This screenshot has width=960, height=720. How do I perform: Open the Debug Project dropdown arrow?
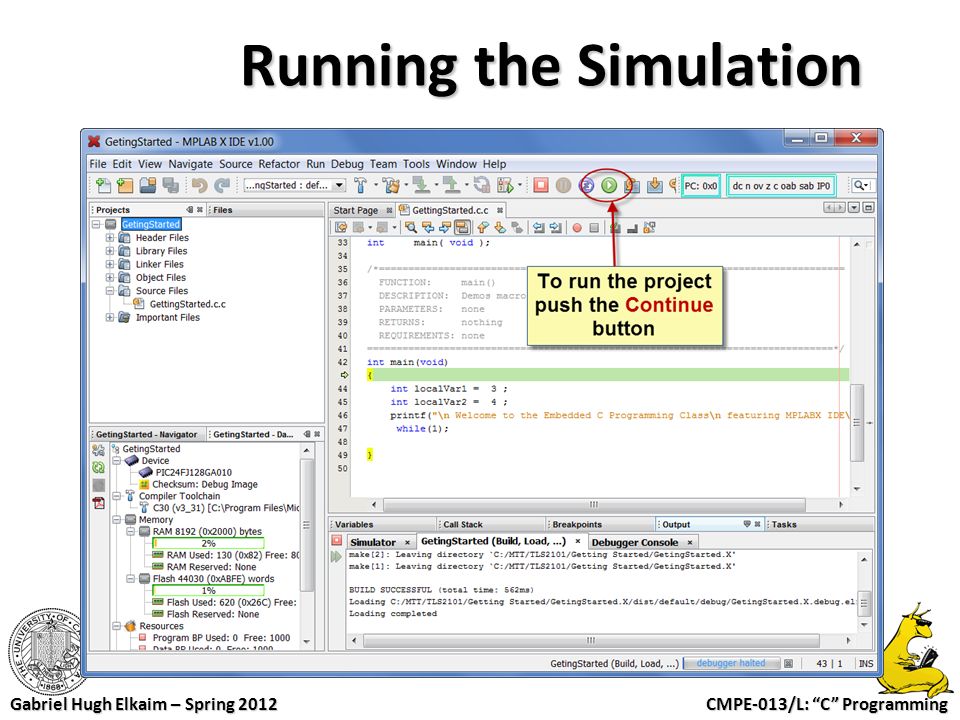click(520, 185)
